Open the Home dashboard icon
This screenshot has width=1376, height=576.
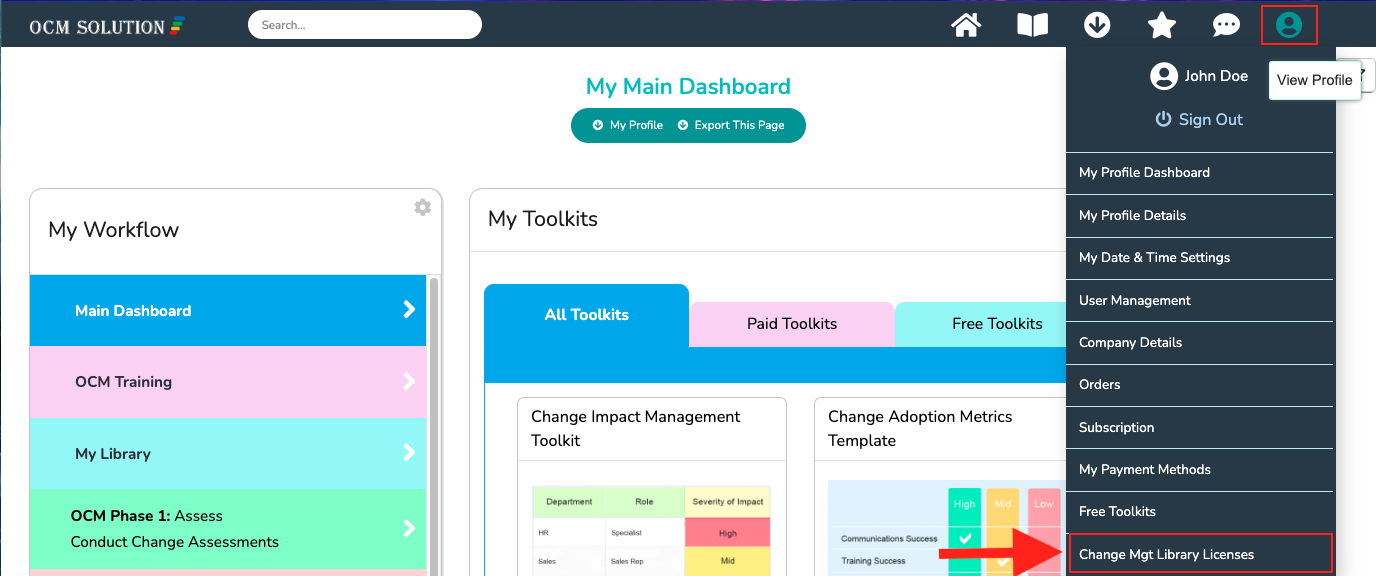[965, 24]
